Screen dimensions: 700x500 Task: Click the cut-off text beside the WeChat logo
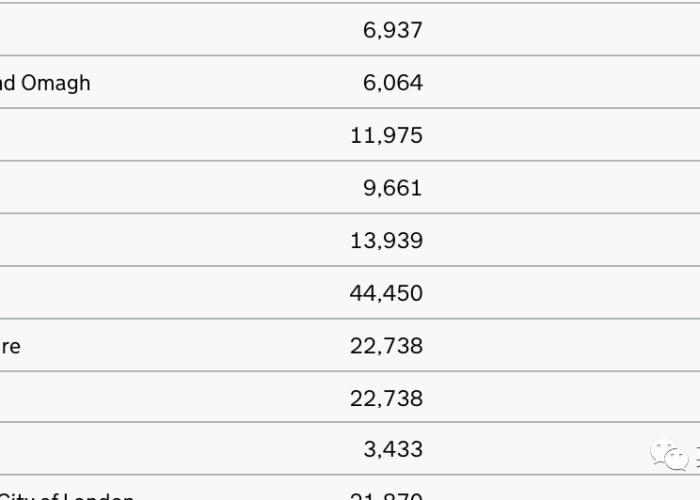click(698, 456)
